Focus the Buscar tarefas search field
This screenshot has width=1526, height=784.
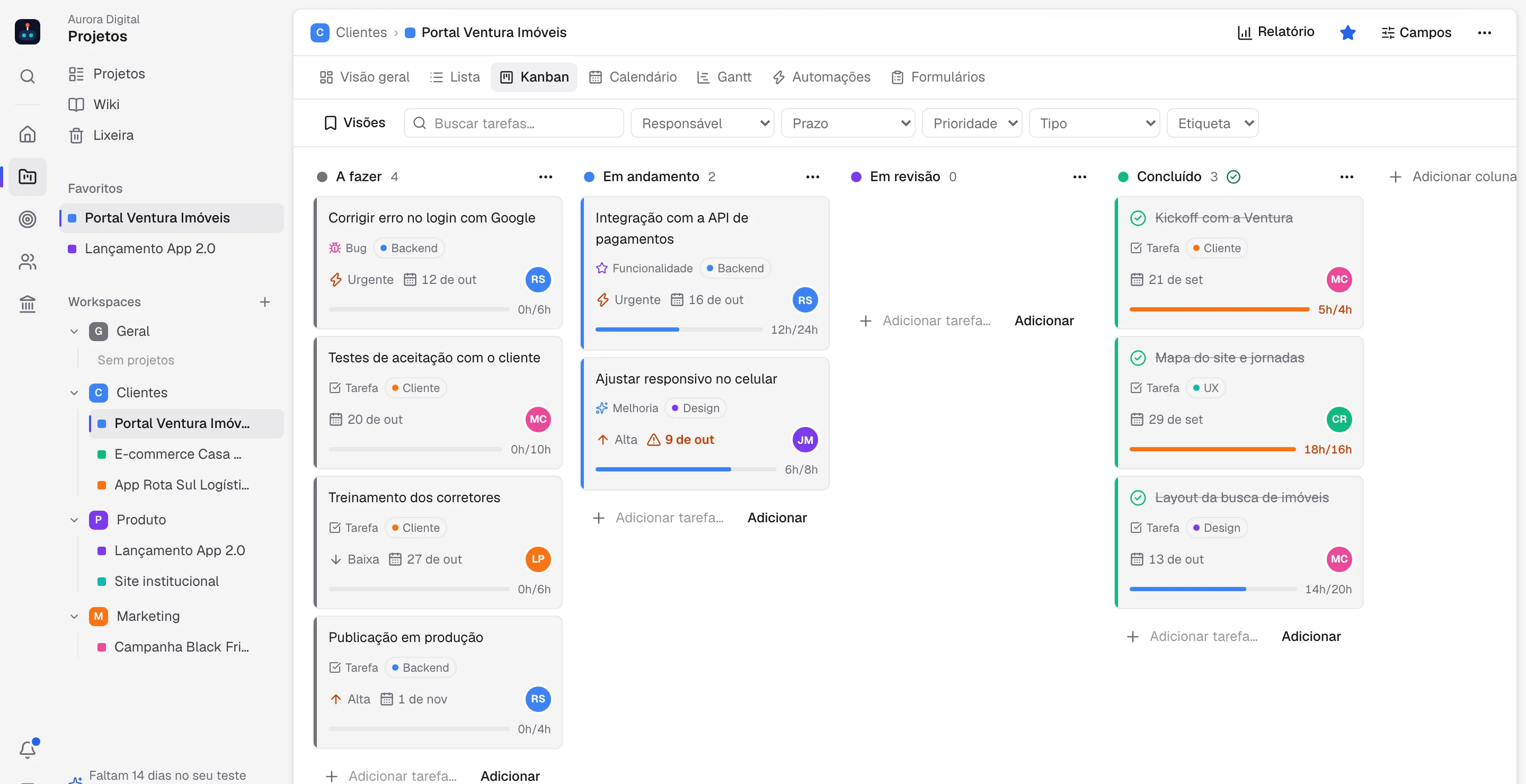pos(513,123)
